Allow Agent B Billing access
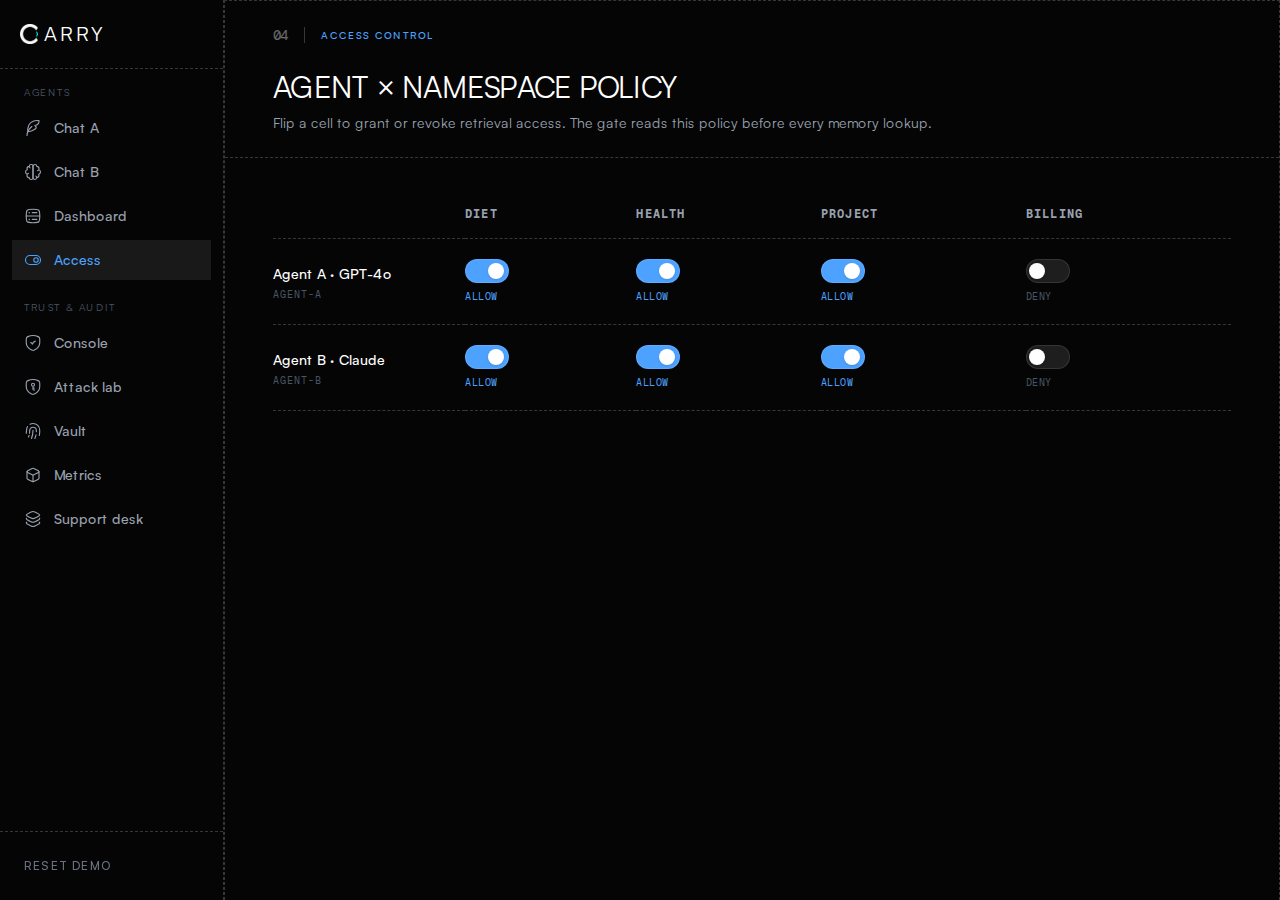1280x900 pixels. coord(1048,357)
